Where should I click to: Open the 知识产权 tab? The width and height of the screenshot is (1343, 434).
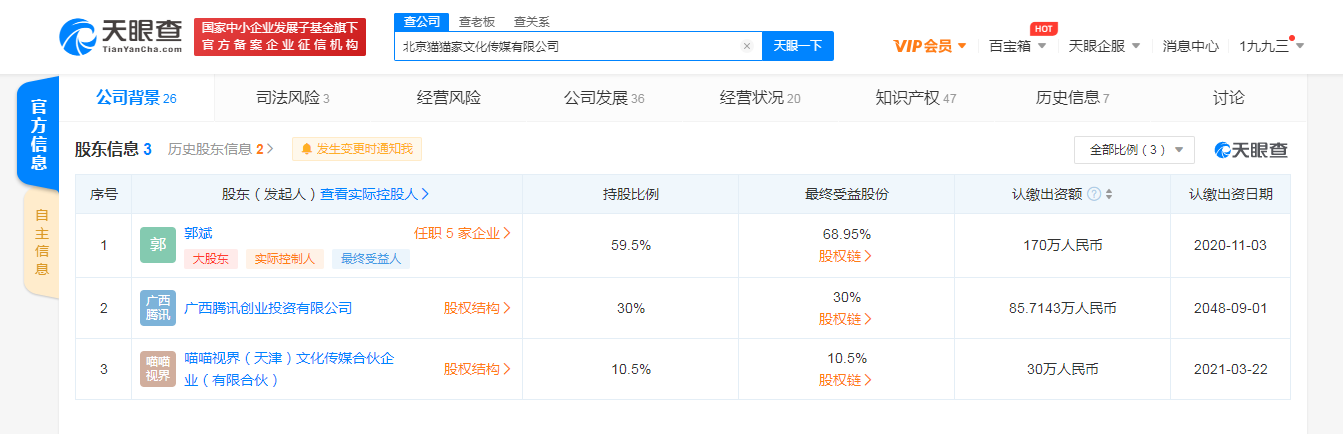(x=915, y=98)
